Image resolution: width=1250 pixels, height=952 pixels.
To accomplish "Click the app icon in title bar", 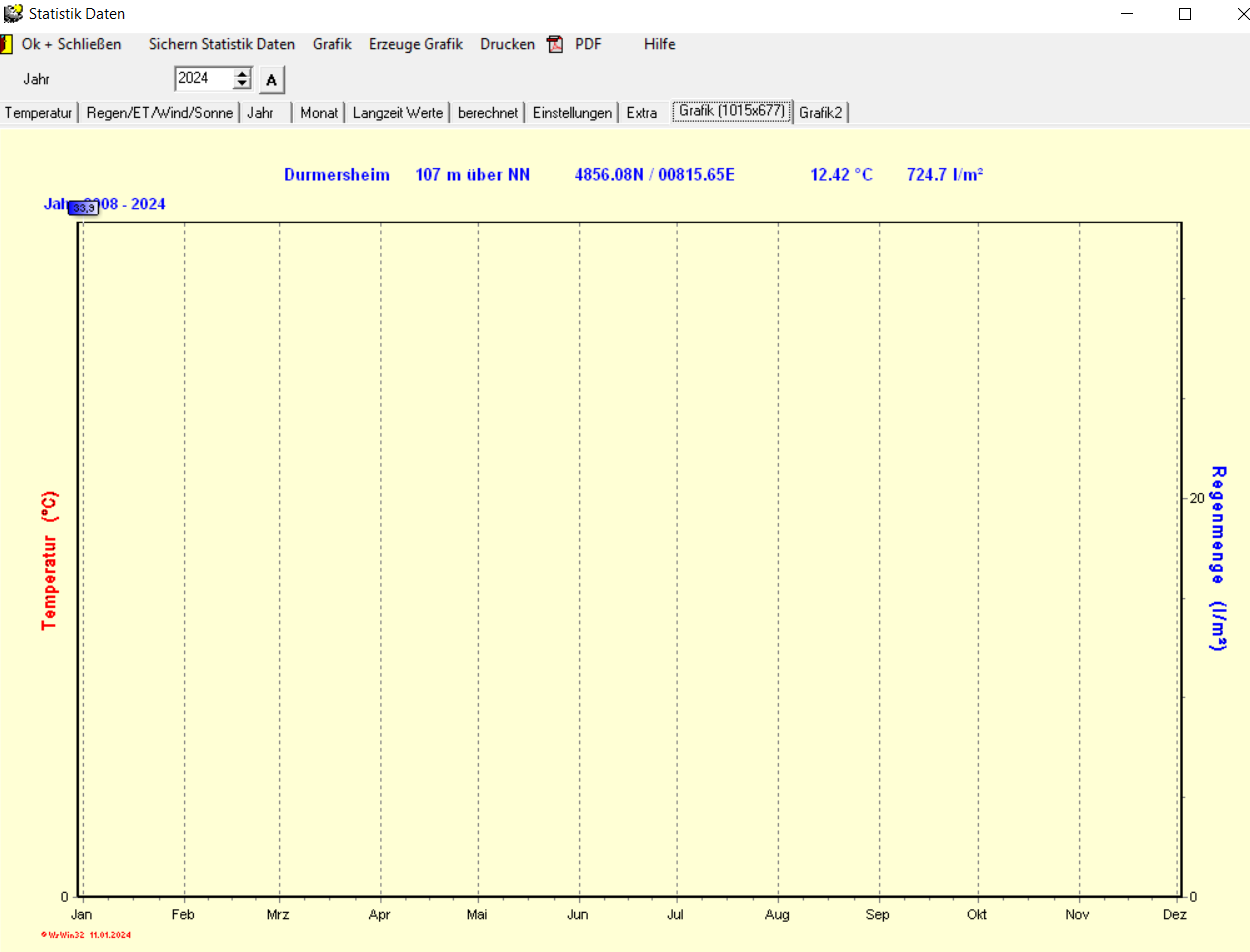I will tap(13, 14).
